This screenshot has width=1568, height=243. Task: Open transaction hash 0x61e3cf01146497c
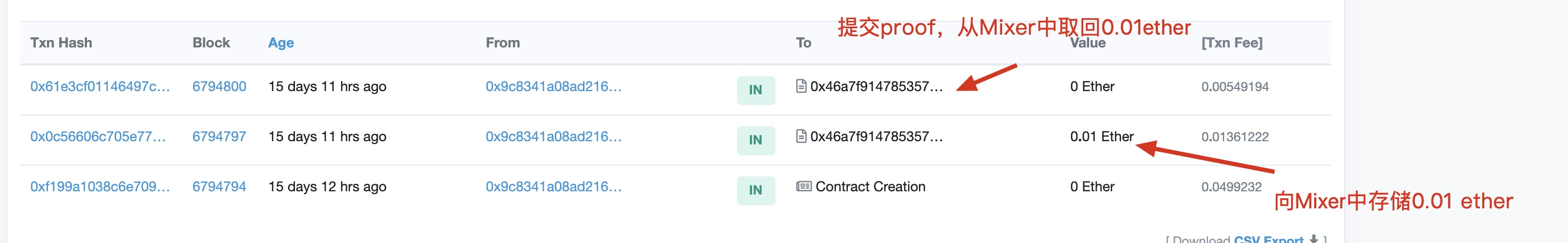click(100, 86)
